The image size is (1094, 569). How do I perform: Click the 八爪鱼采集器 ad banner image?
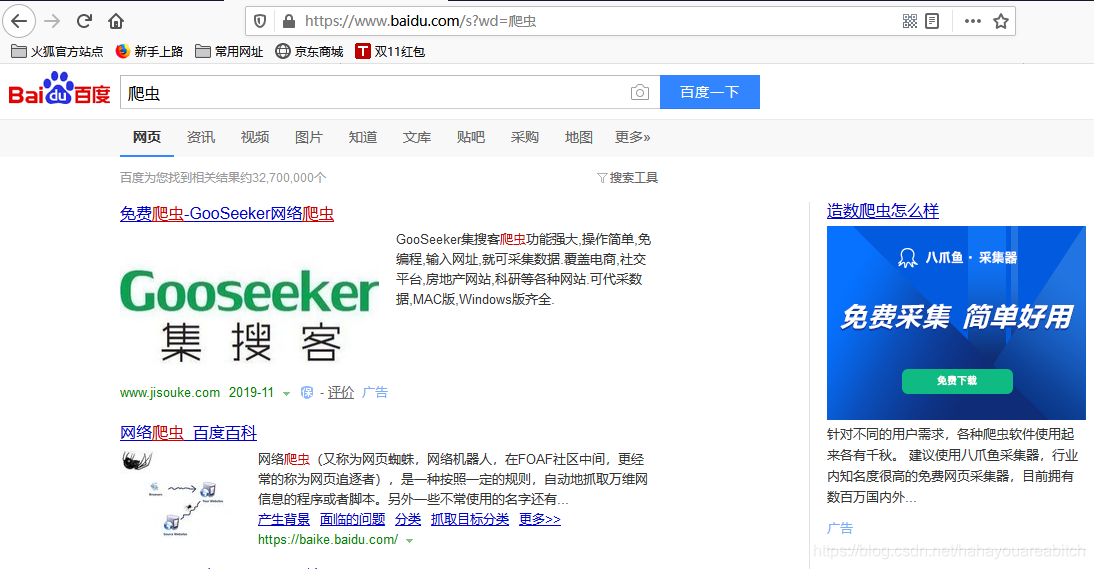(x=956, y=323)
